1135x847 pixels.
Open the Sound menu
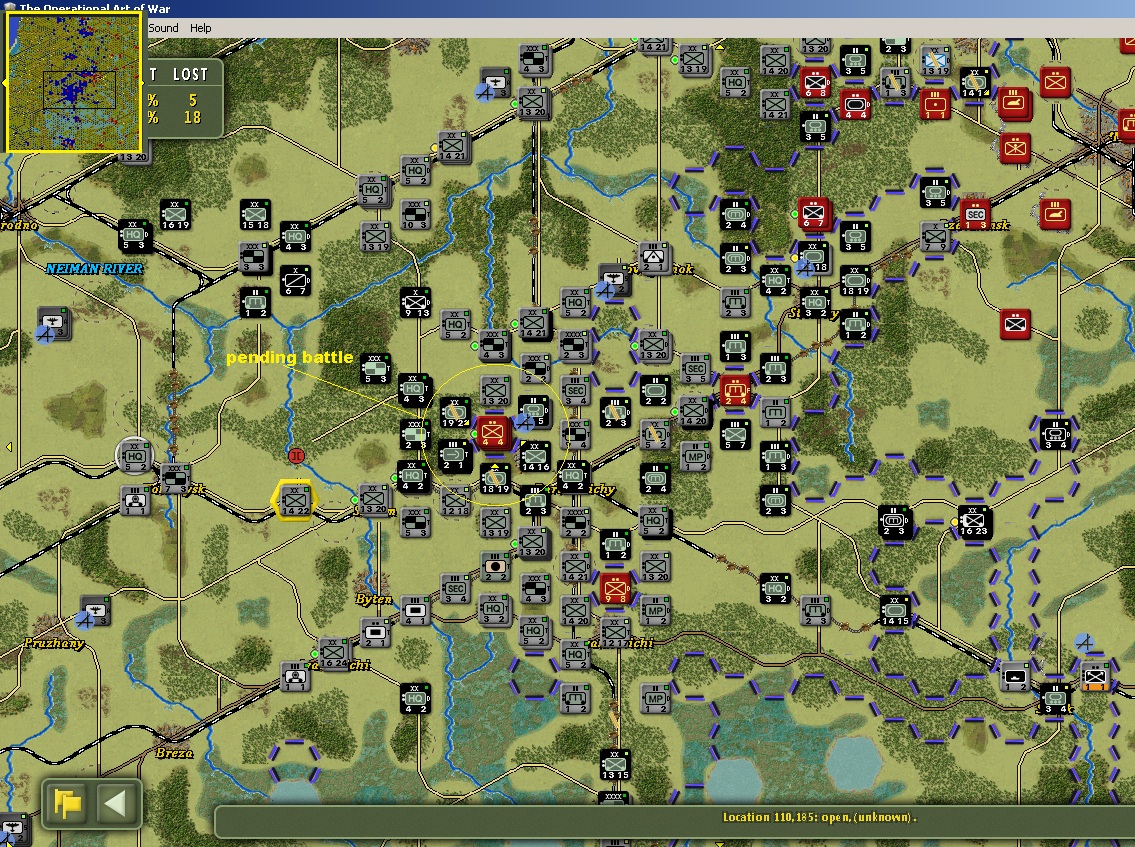tap(164, 28)
